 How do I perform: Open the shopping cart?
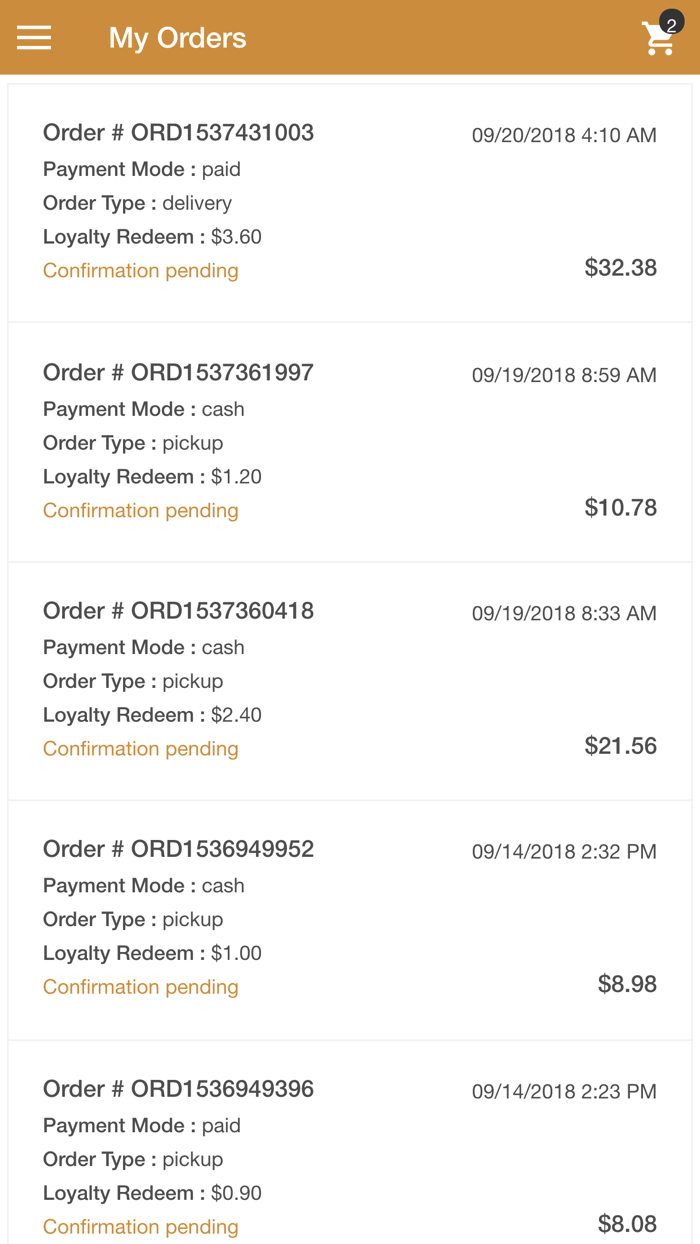658,40
